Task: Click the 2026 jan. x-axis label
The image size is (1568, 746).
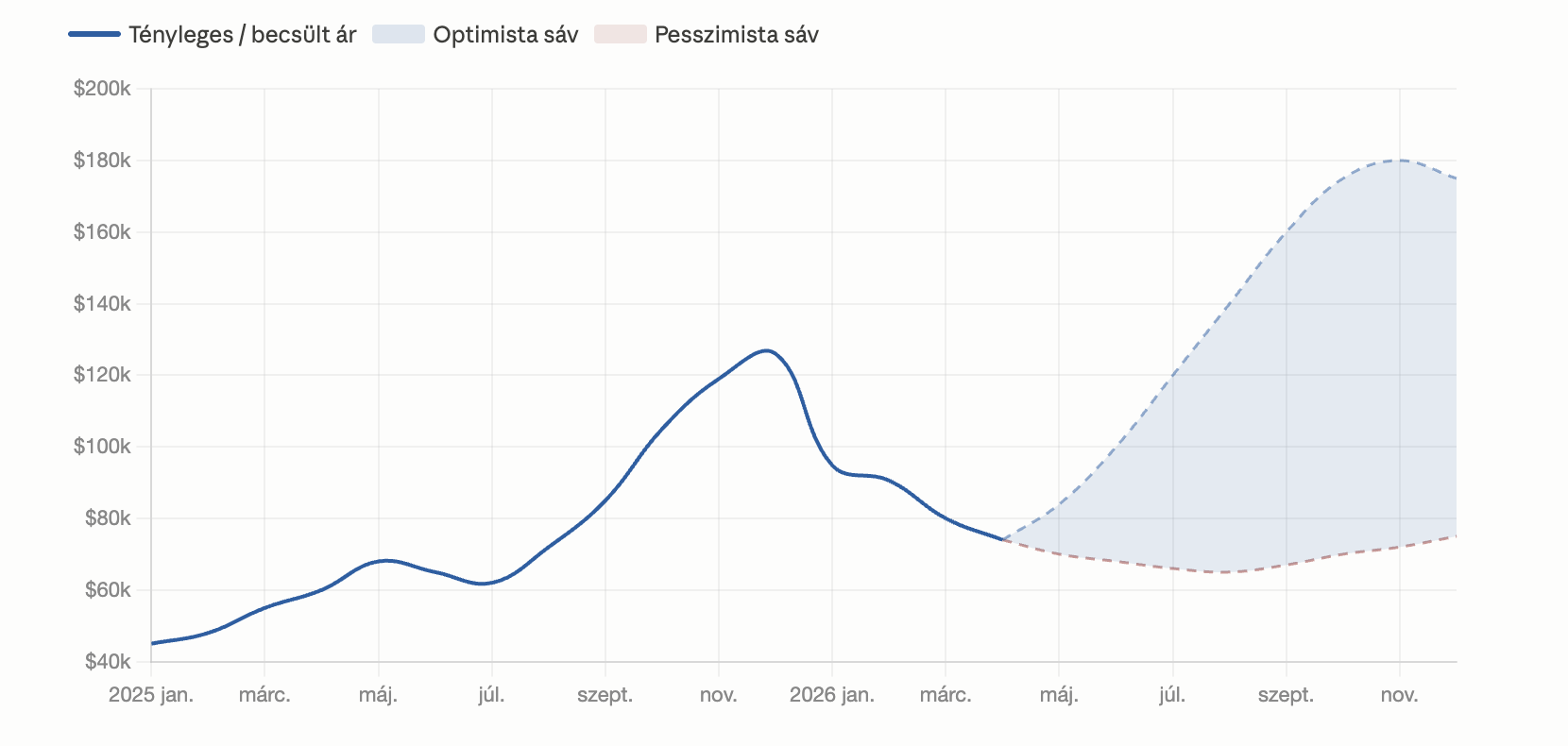Action: point(832,696)
